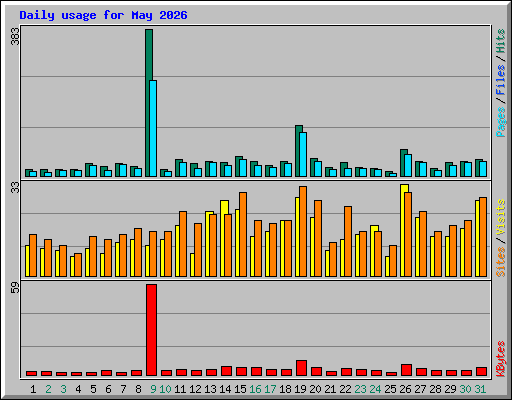The image size is (512, 400).
Task: Click the 33 visits axis value
Action: [x=15, y=187]
